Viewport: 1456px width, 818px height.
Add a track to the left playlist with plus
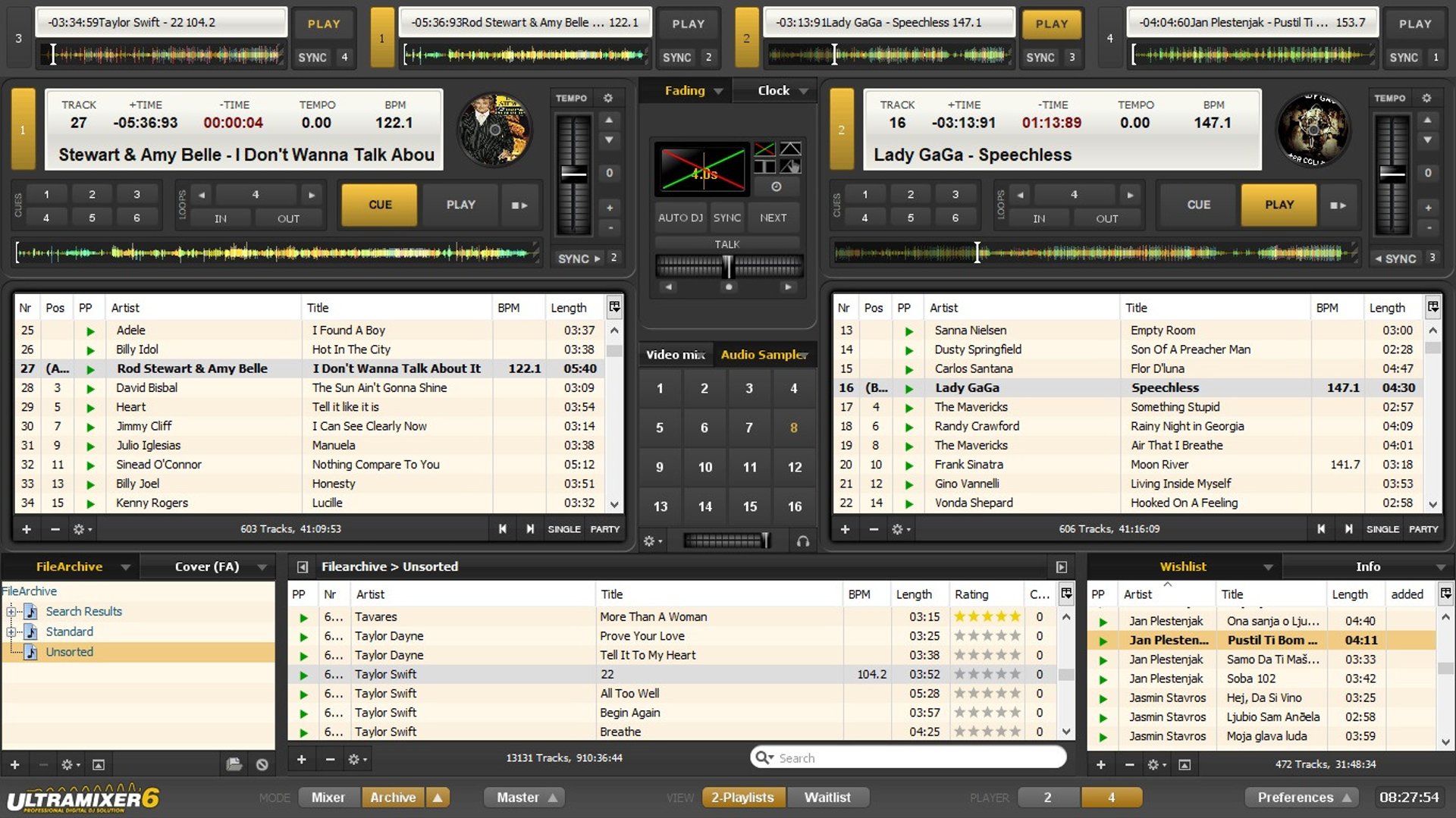coord(27,529)
